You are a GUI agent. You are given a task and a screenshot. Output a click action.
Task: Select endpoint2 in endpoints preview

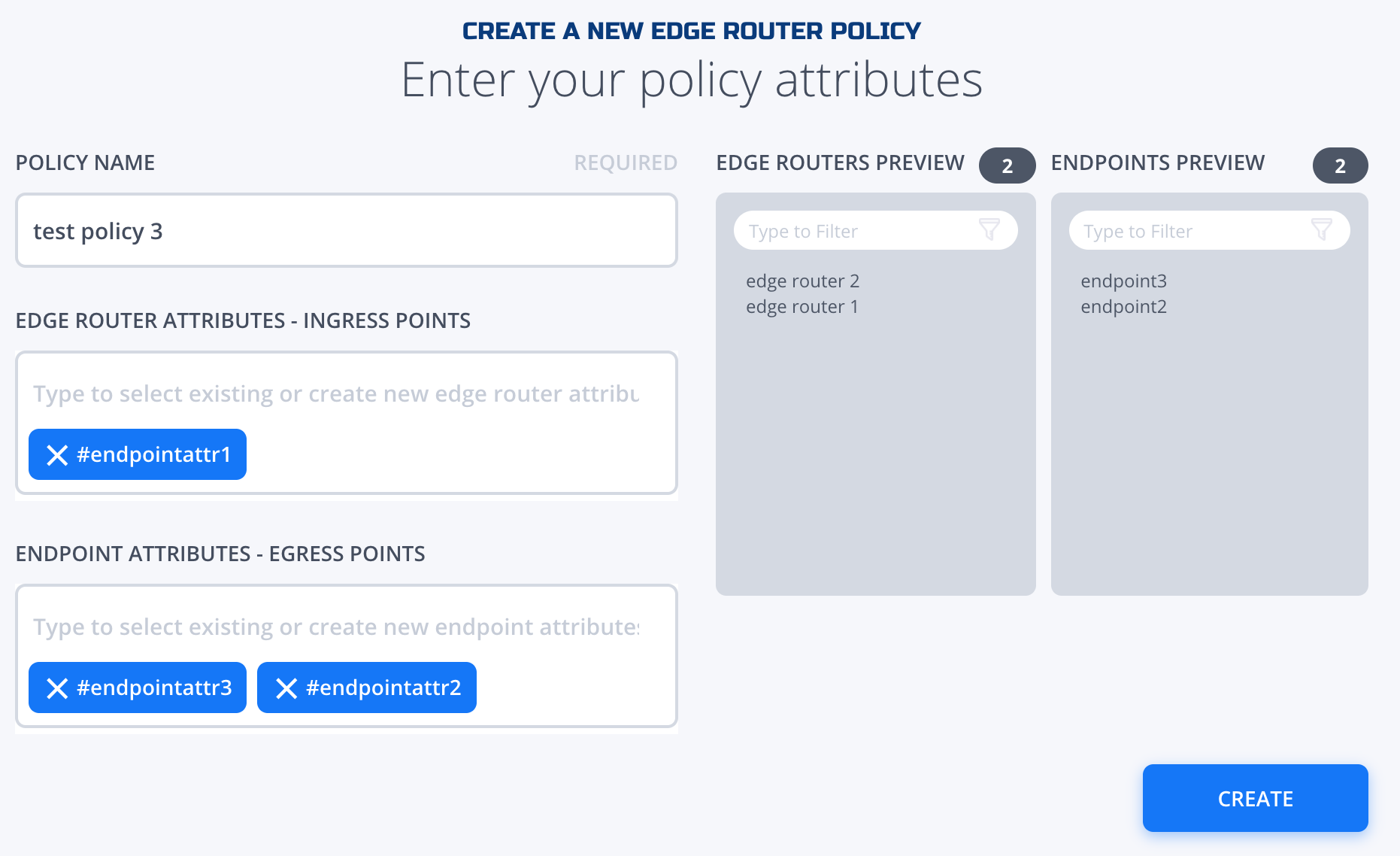[1123, 307]
